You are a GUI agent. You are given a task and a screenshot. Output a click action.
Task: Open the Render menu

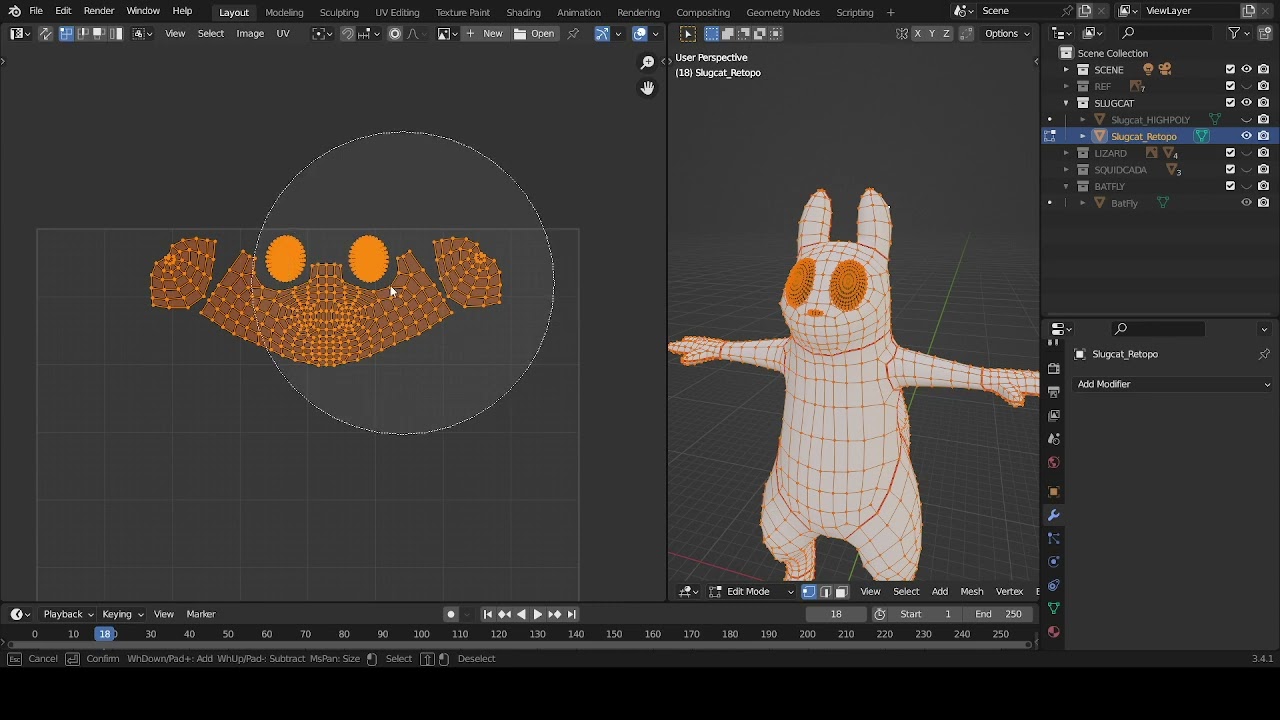click(99, 11)
